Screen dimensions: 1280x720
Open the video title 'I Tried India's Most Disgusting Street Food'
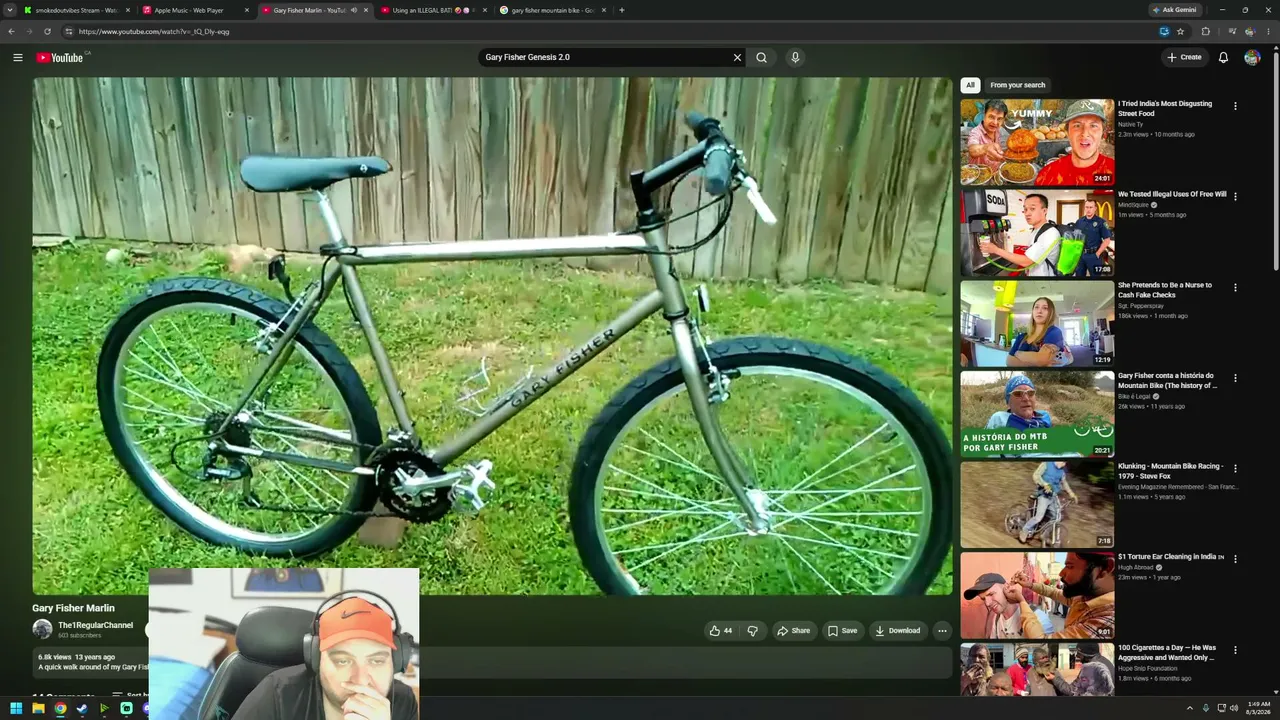tap(1165, 108)
